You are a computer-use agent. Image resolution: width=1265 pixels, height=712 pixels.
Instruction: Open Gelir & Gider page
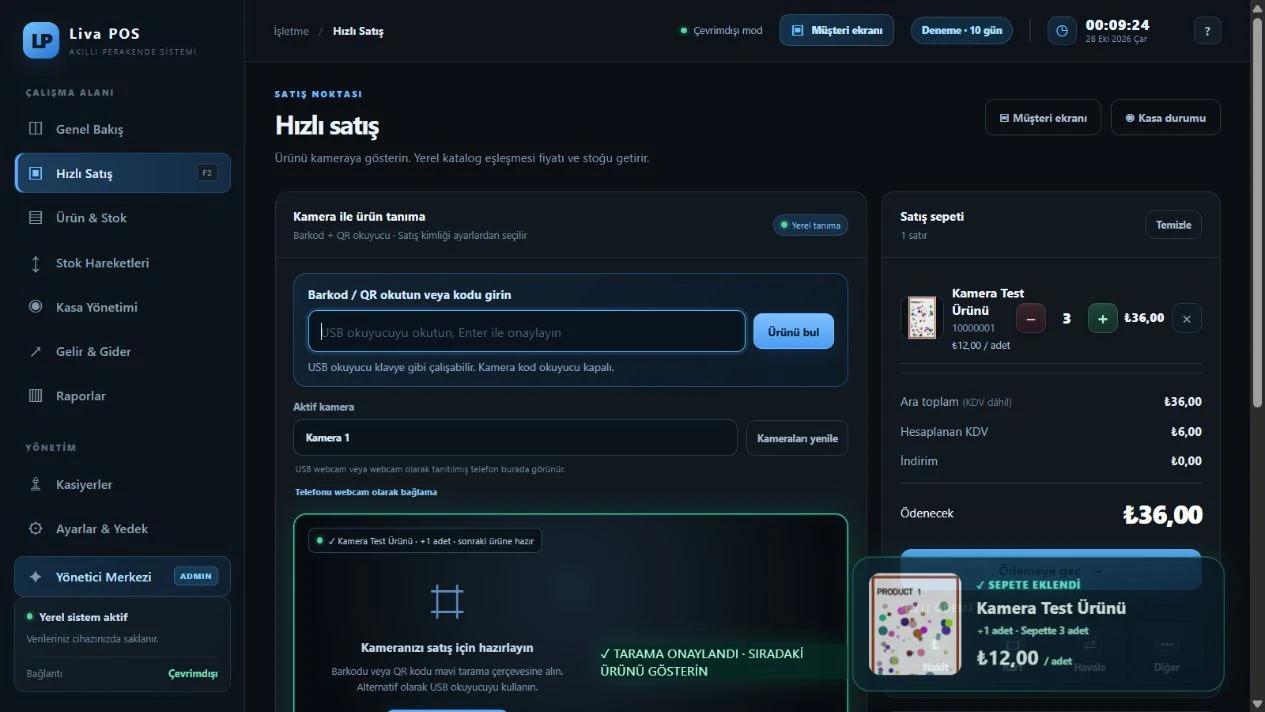pyautogui.click(x=122, y=351)
